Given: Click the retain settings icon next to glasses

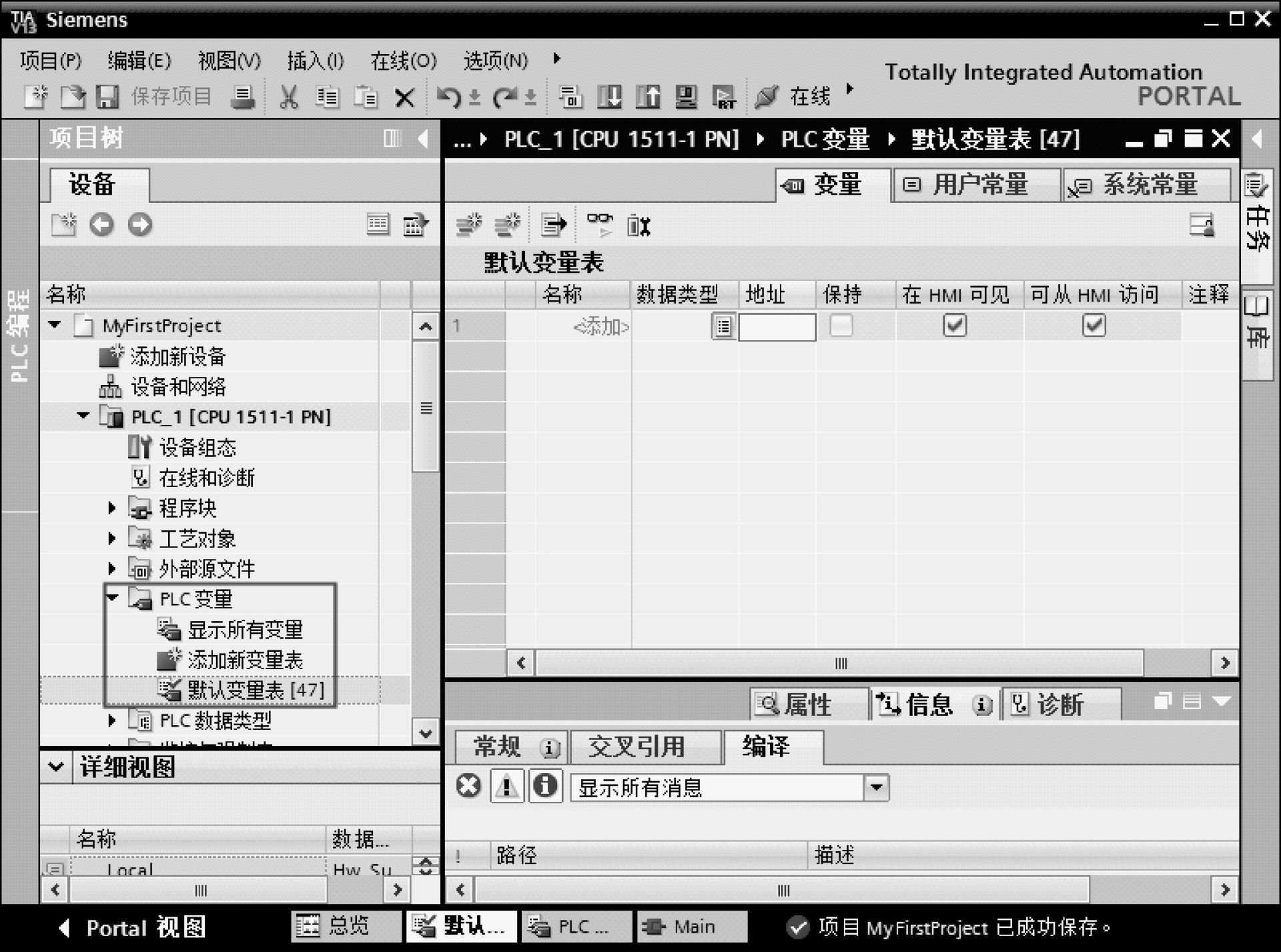Looking at the screenshot, I should tap(638, 225).
